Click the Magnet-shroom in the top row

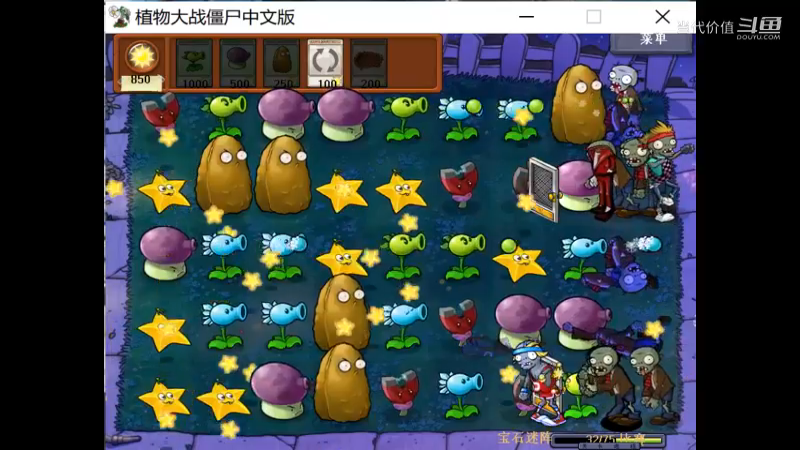point(161,113)
